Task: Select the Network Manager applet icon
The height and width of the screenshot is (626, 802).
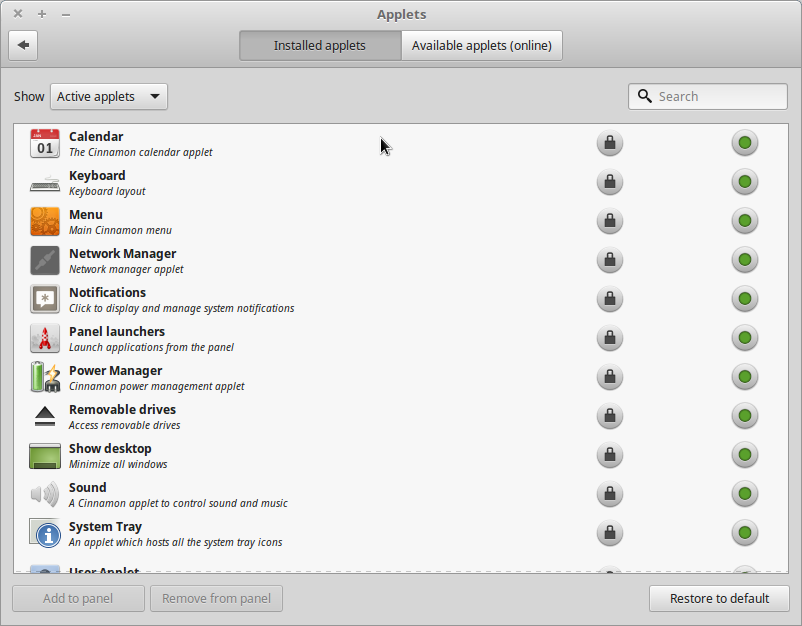Action: (x=45, y=260)
